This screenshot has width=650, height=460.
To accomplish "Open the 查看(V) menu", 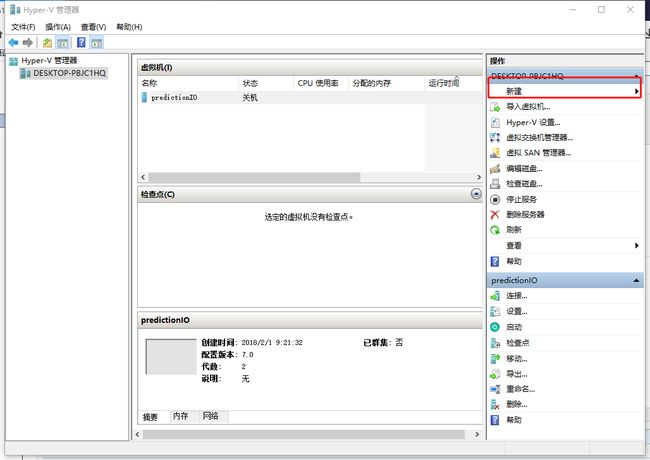I will (93, 27).
